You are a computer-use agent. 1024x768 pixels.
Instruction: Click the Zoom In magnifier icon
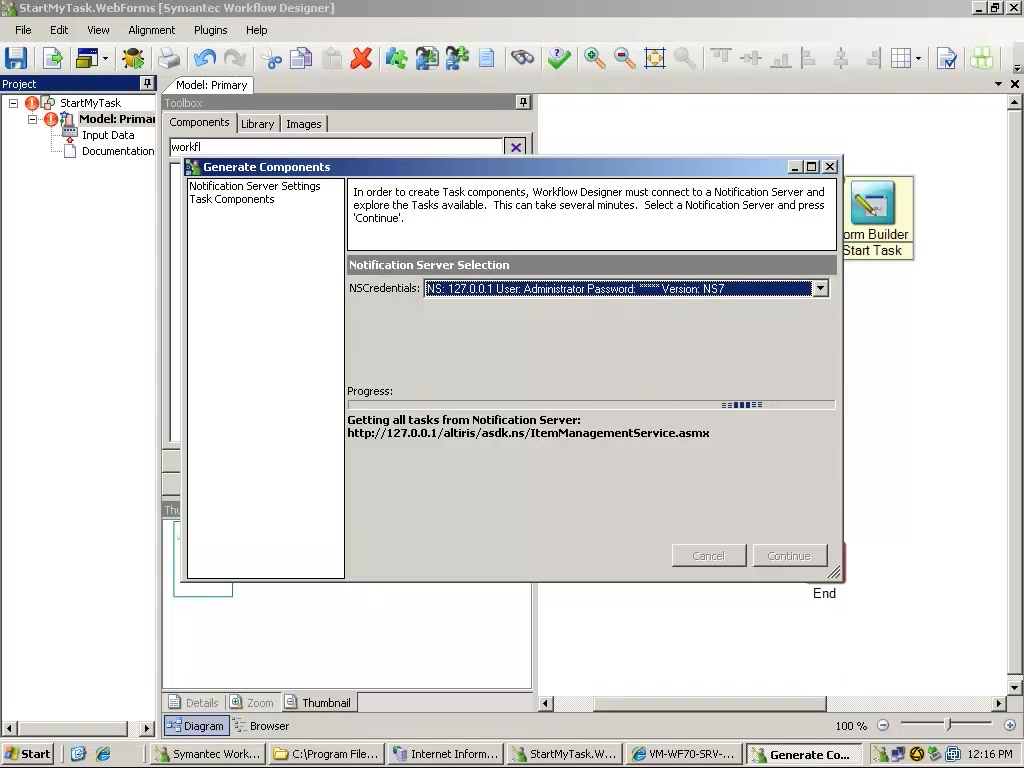coord(594,58)
